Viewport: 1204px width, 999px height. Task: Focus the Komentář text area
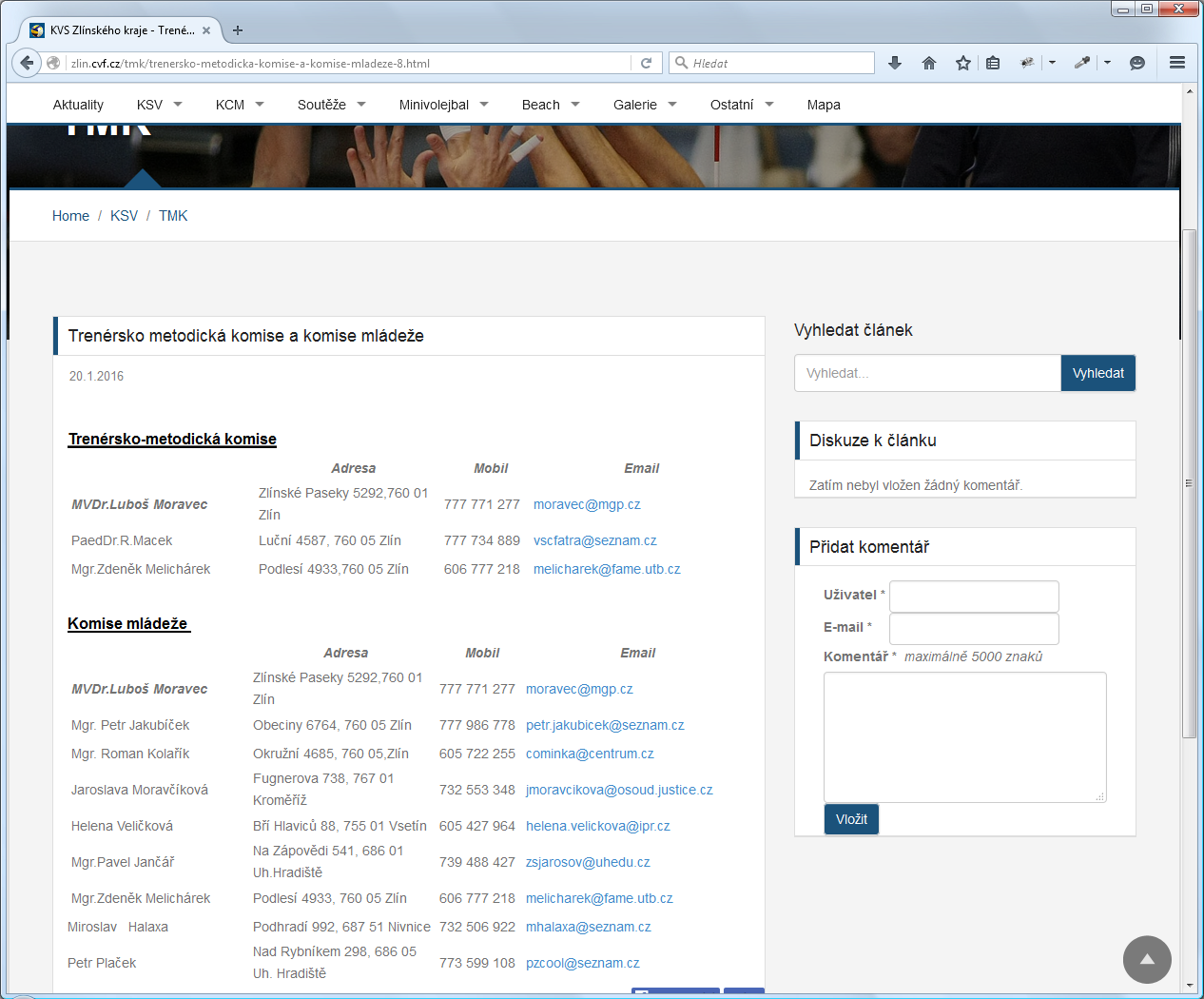click(x=965, y=737)
